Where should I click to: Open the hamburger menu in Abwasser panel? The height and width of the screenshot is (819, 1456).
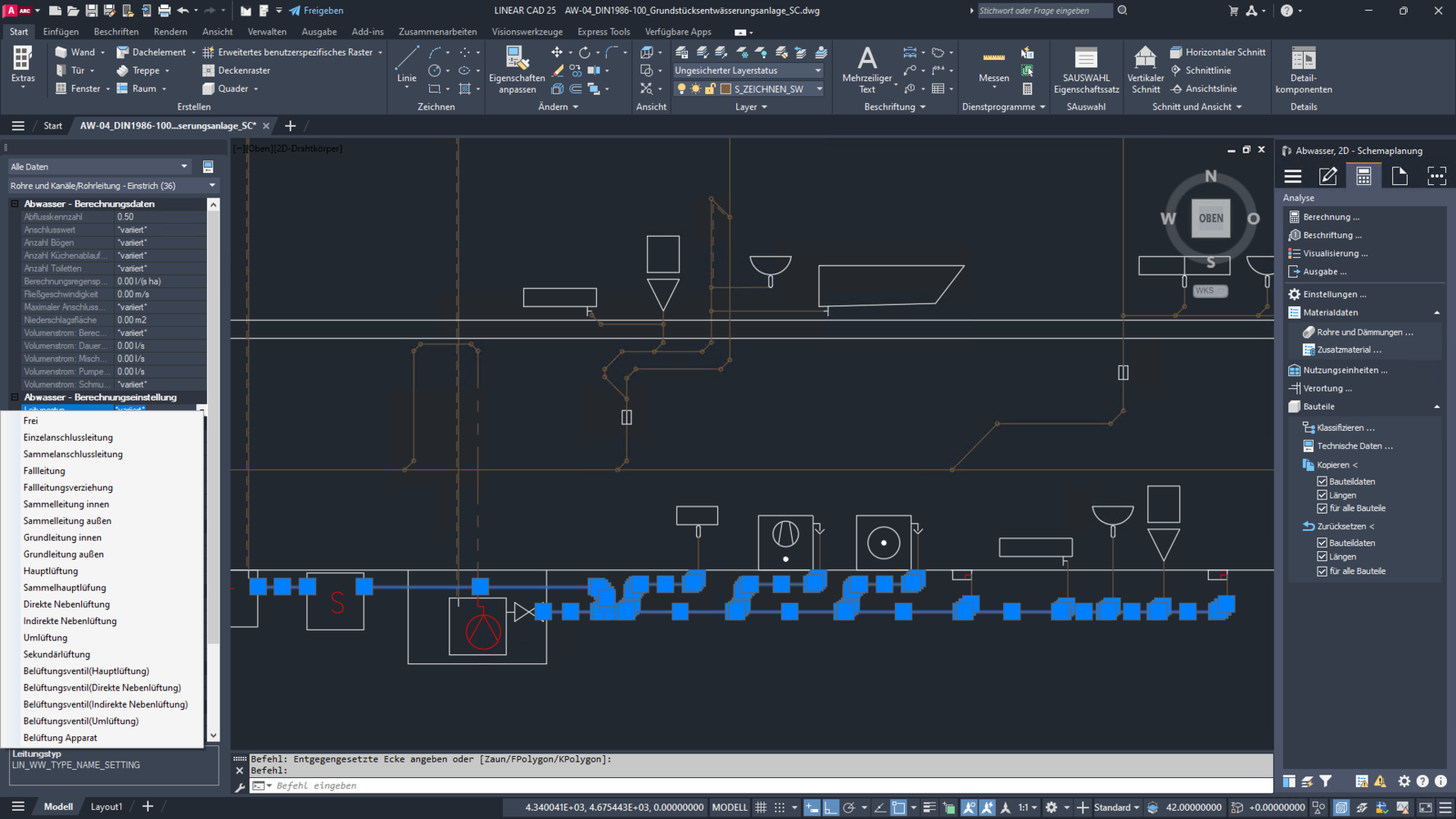1292,176
